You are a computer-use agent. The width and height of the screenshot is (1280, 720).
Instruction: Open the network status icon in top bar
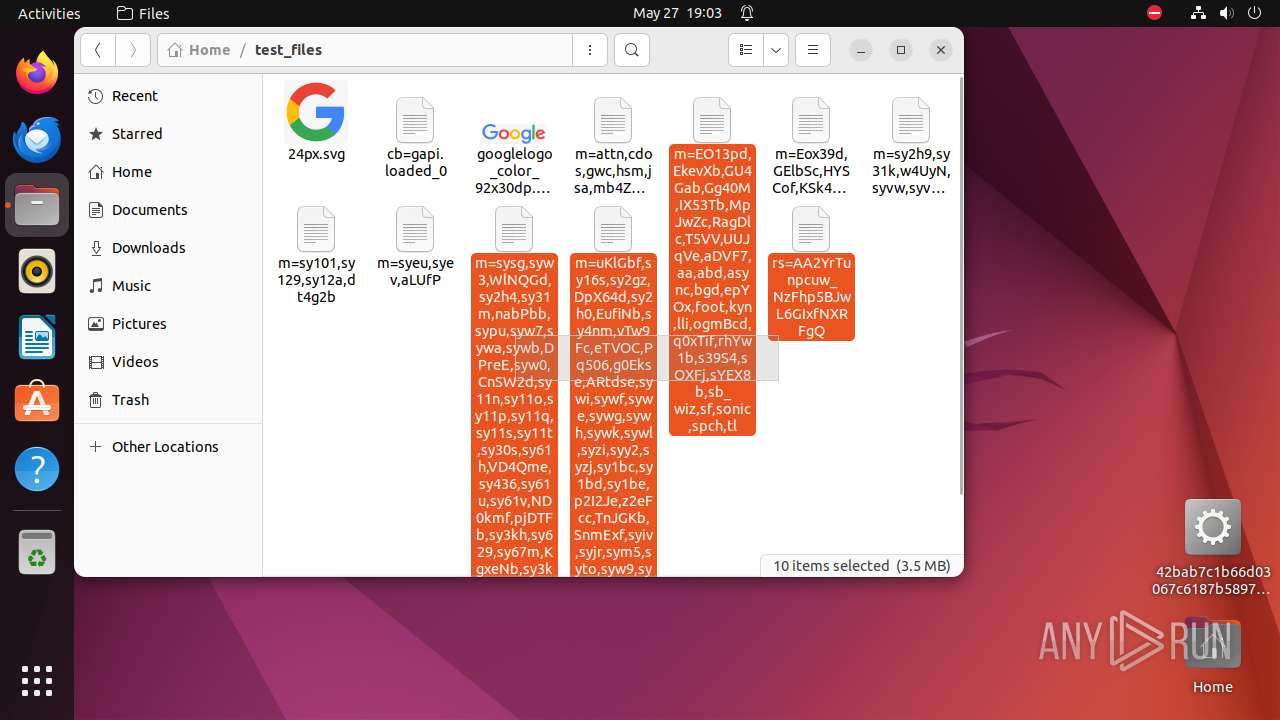(1198, 13)
